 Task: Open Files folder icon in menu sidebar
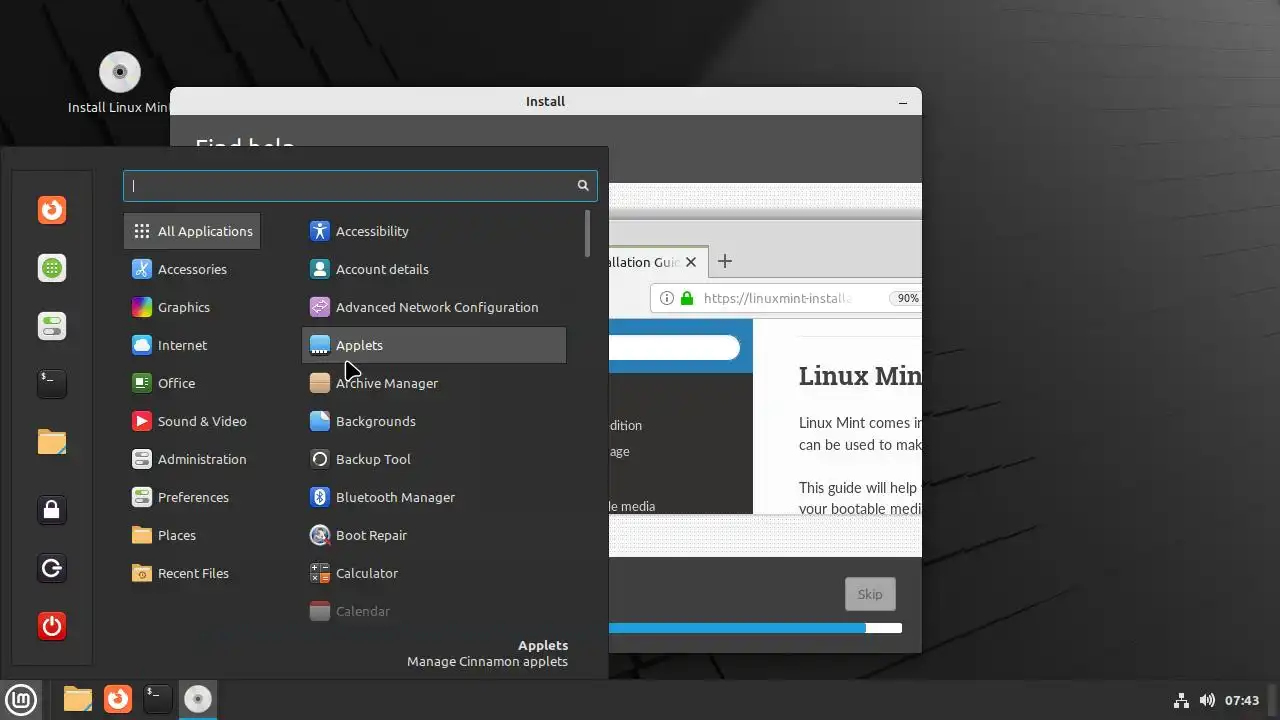click(x=52, y=441)
